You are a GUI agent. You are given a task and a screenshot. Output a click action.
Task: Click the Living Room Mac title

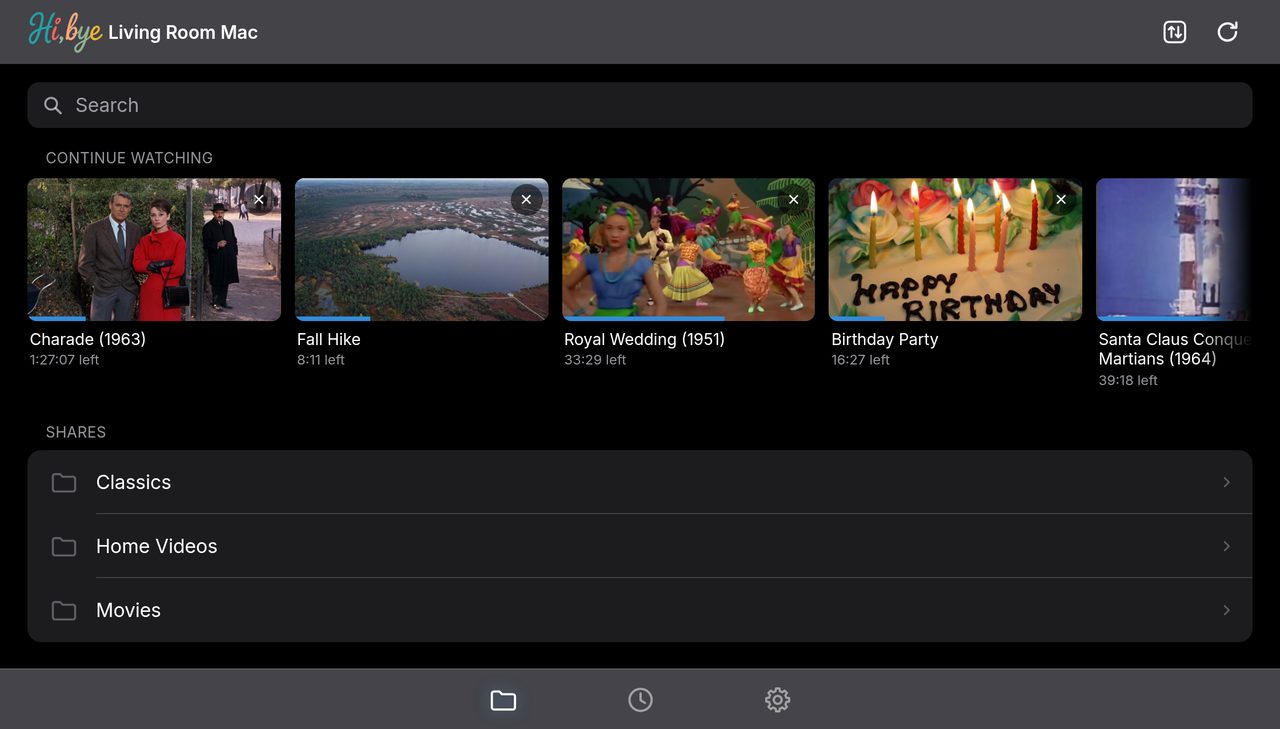tap(183, 32)
